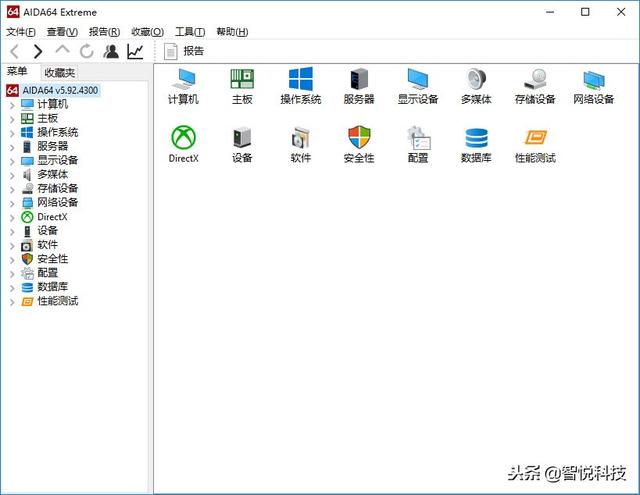Select 操作系统 in the left tree
Viewport: 640px width, 495px height.
tap(49, 132)
